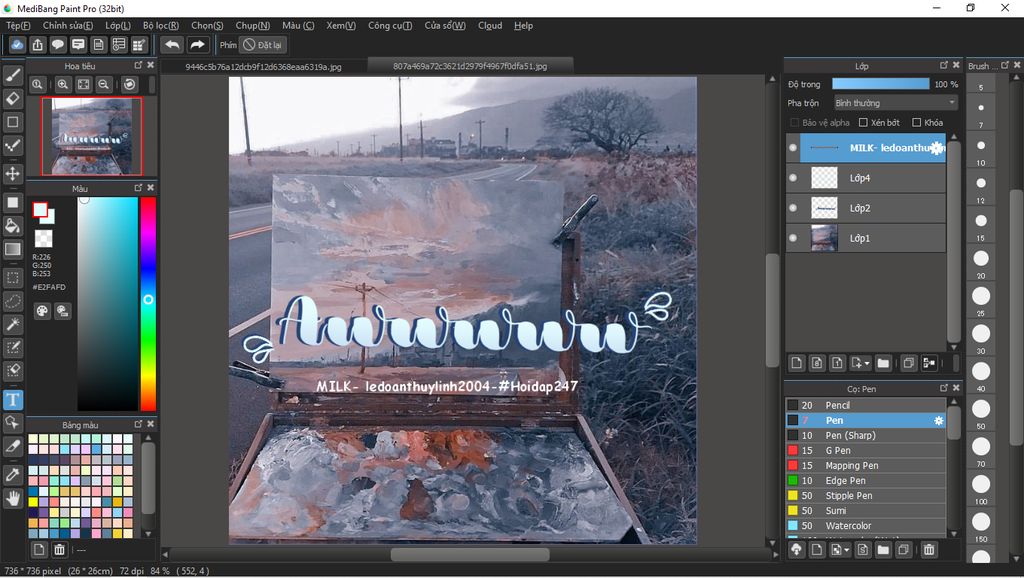Adjust the Độ trong opacity slider

(880, 84)
